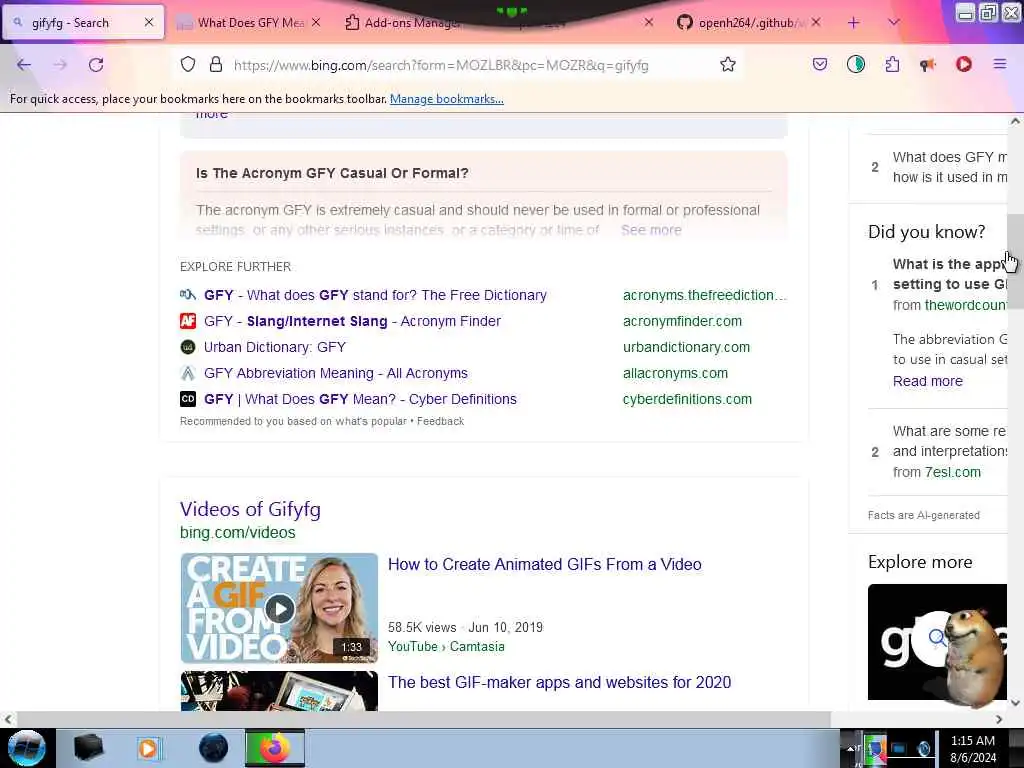Image resolution: width=1024 pixels, height=768 pixels.
Task: Click the horizontal scrollbar right arrow
Action: pos(999,719)
